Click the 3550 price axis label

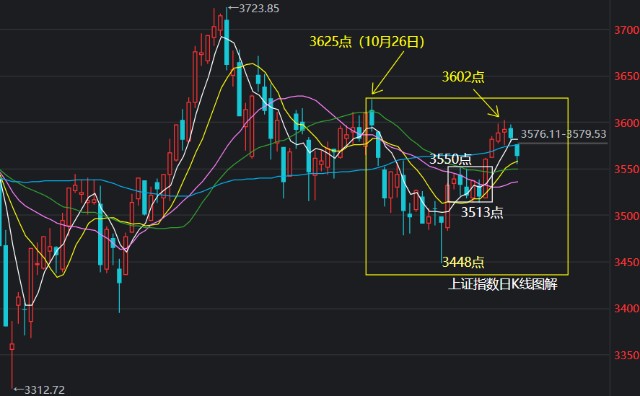pos(627,169)
